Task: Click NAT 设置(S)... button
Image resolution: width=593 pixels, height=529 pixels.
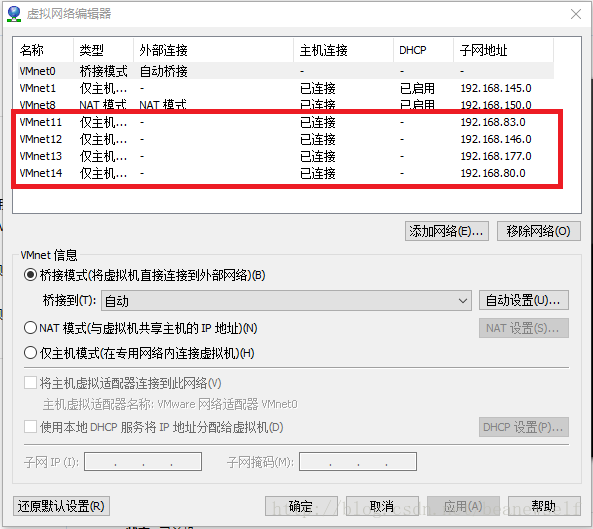Action: (x=524, y=328)
